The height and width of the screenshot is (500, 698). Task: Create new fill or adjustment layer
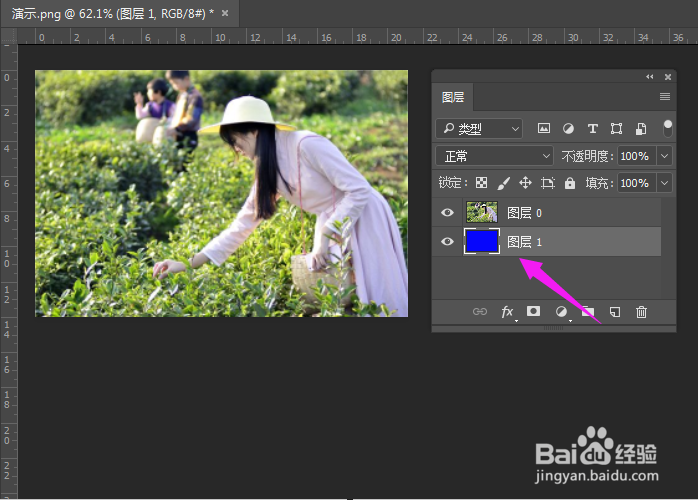point(562,312)
